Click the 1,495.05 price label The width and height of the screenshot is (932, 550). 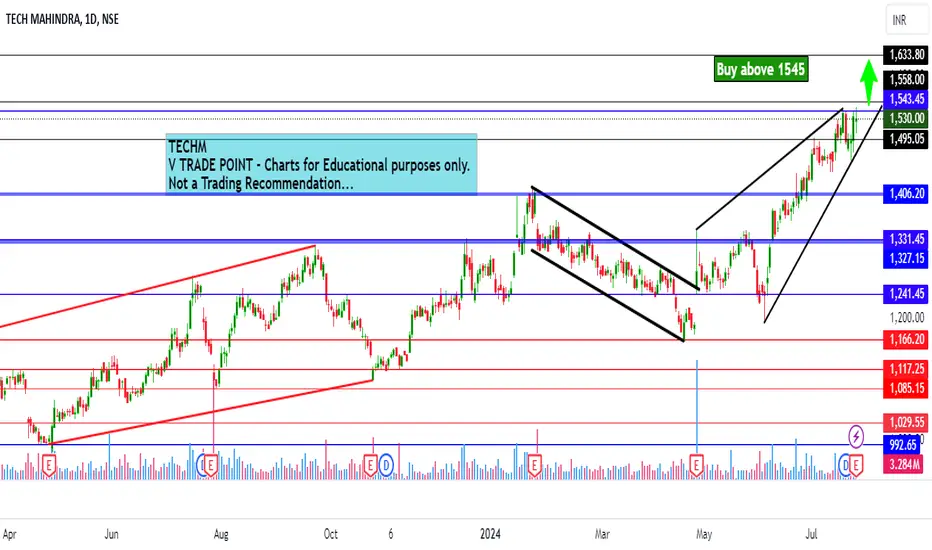pos(906,139)
